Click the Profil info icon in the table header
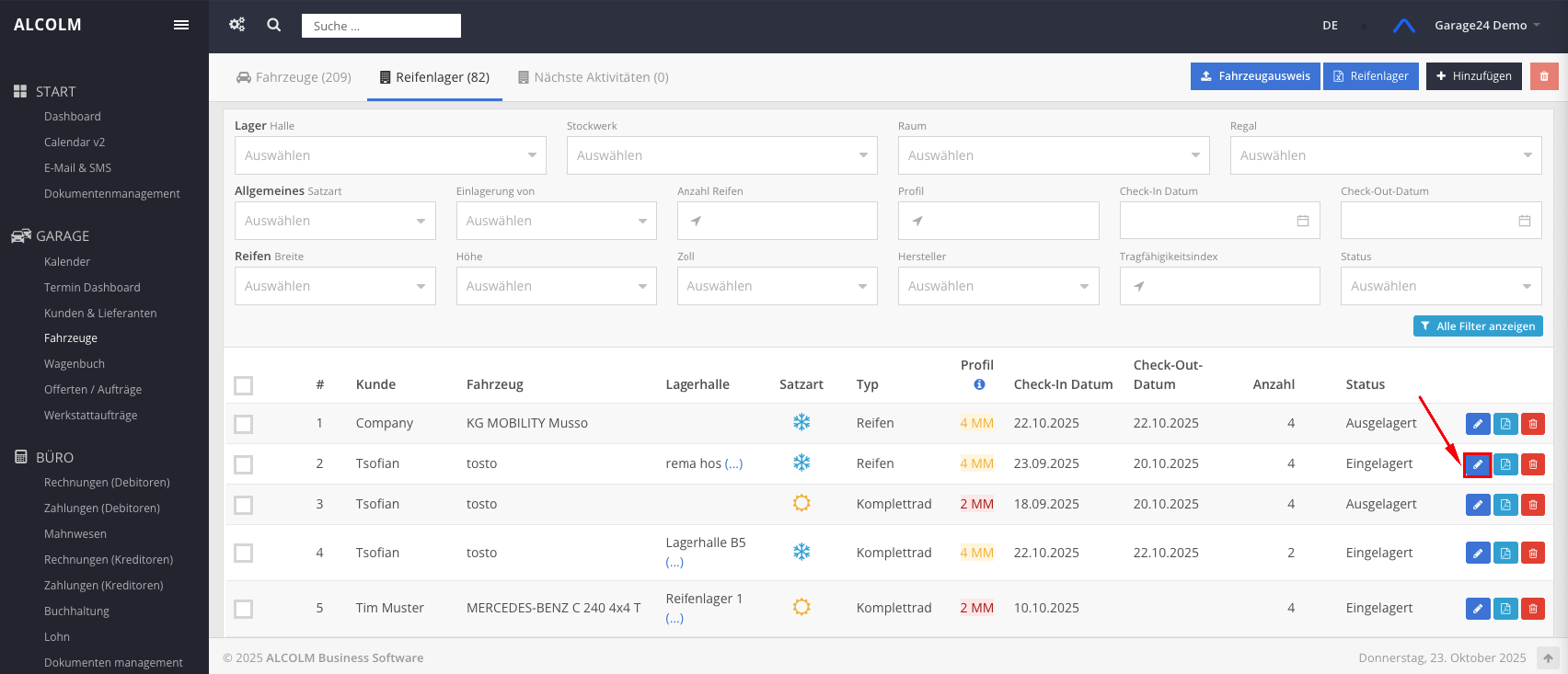This screenshot has width=1568, height=674. [979, 384]
